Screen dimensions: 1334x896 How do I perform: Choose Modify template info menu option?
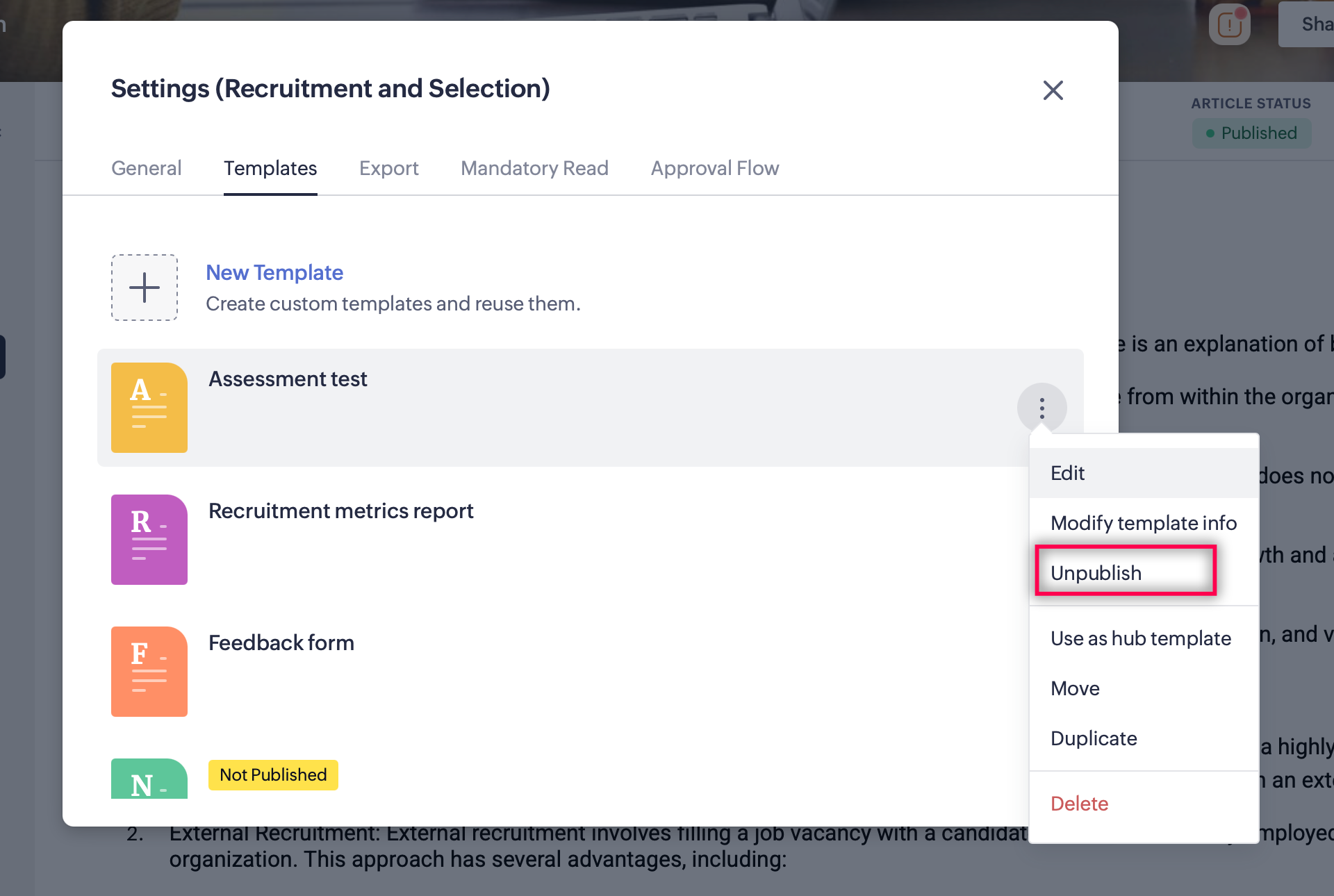click(1143, 523)
